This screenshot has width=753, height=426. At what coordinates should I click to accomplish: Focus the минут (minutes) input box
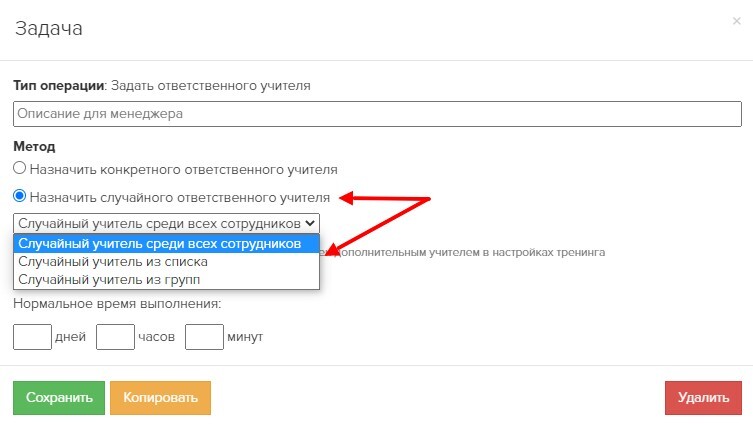pos(204,337)
